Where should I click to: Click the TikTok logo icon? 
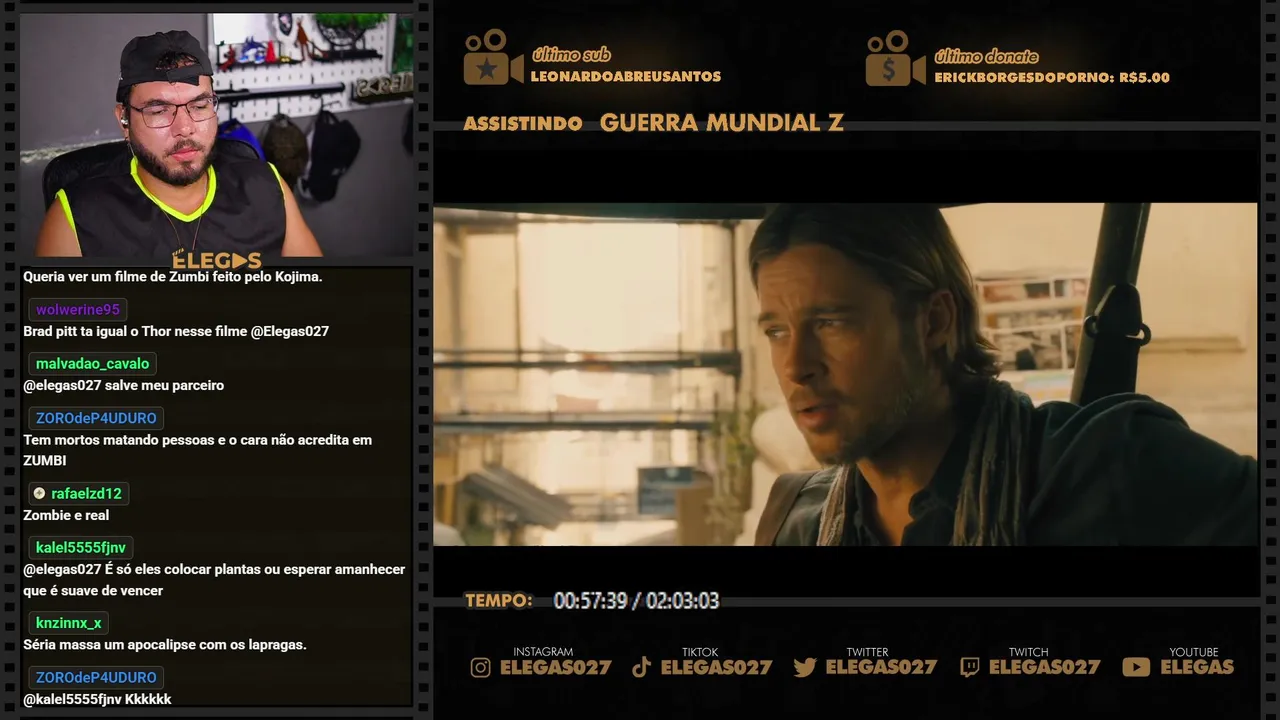pos(642,667)
